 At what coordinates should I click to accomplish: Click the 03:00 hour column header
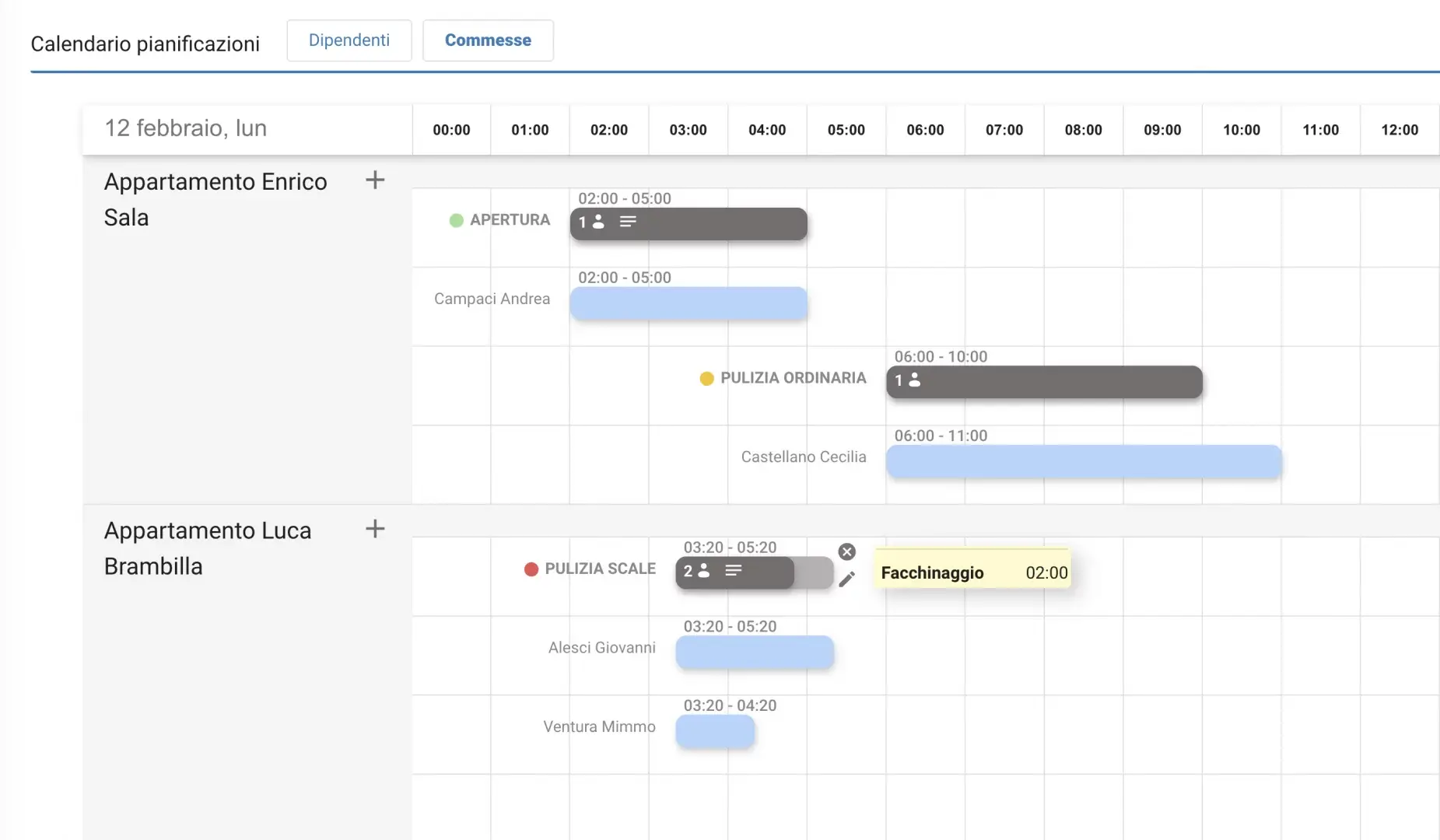(688, 130)
